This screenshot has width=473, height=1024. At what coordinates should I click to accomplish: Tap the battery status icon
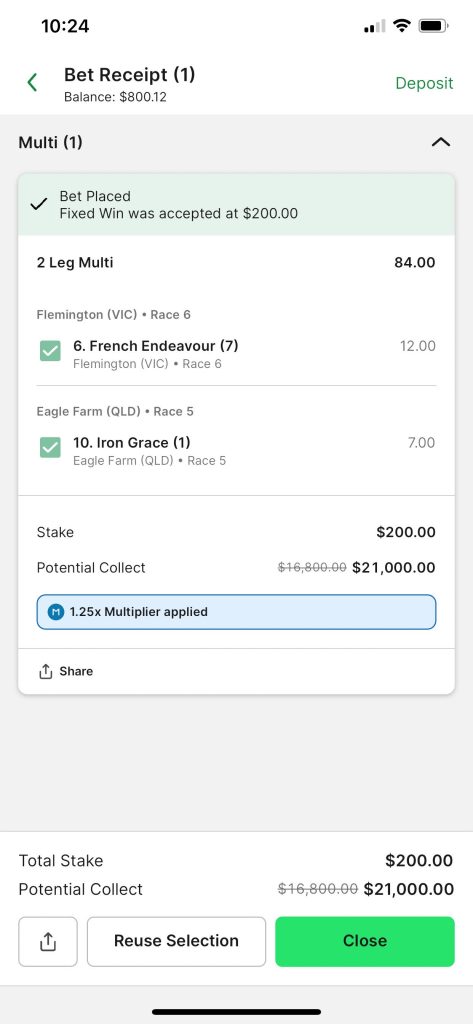point(432,26)
